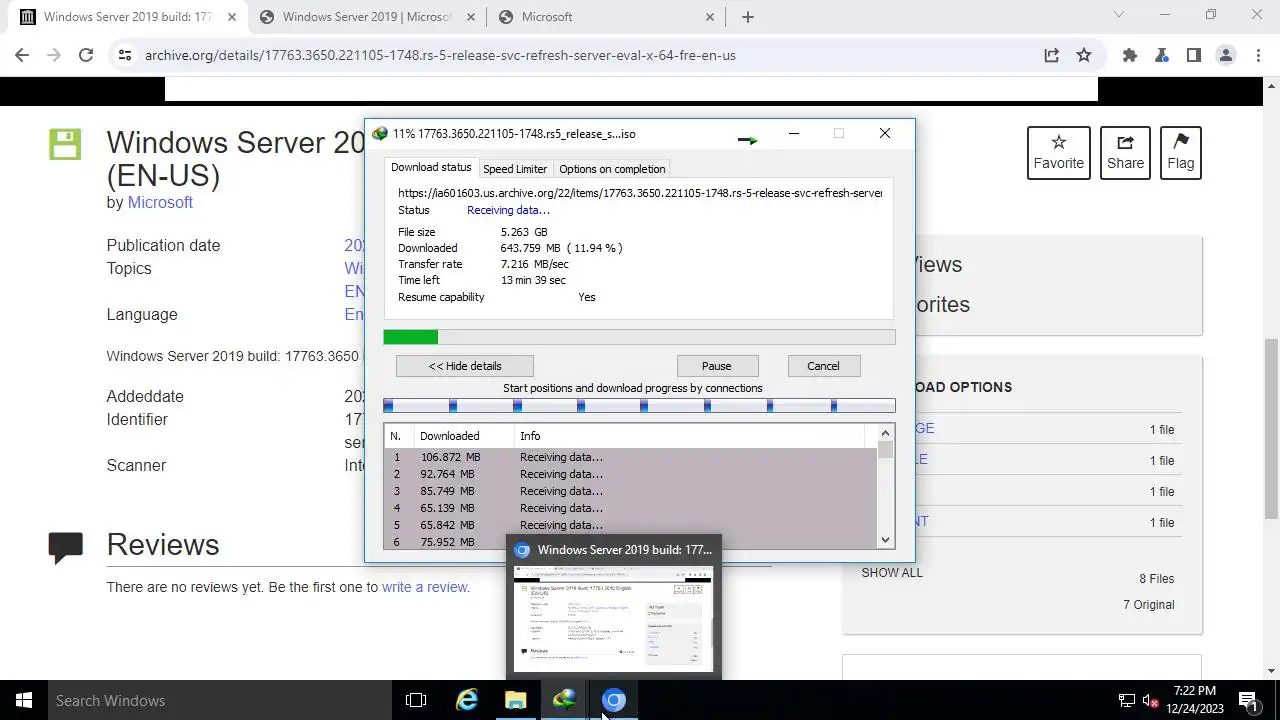Select the Download status tab
The image size is (1280, 720).
click(431, 168)
